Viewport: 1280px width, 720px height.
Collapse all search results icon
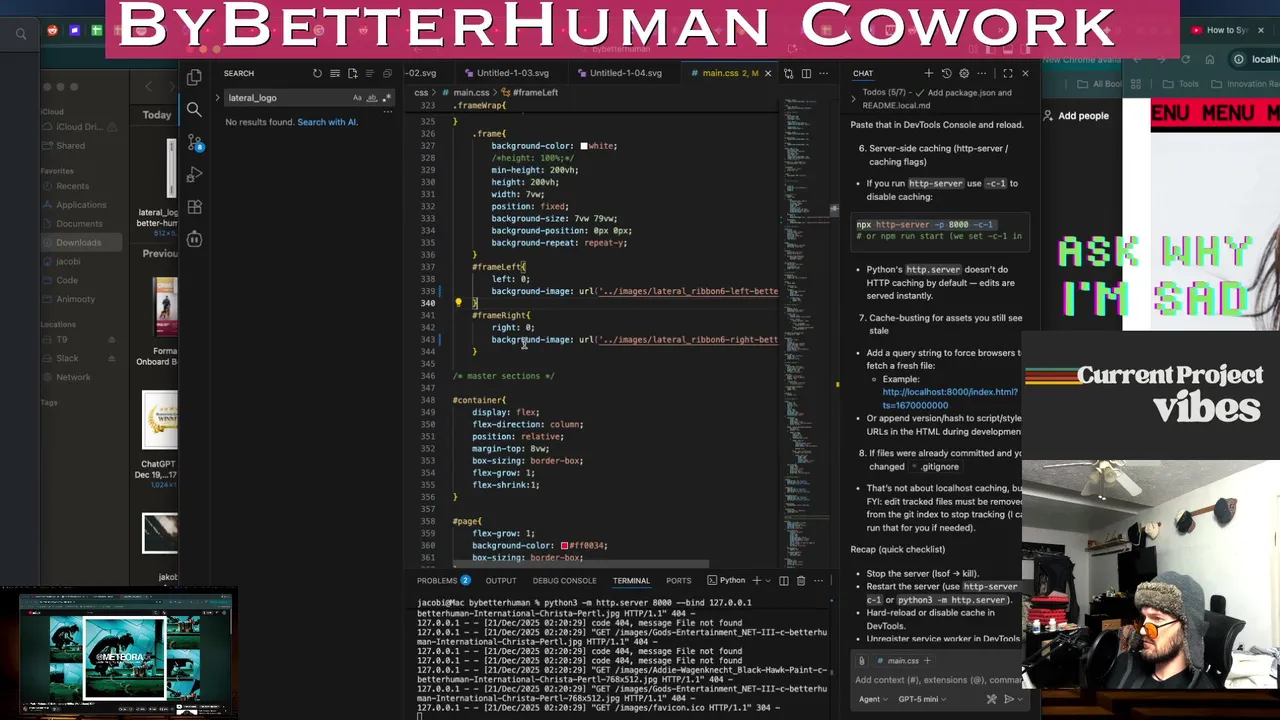pos(387,73)
